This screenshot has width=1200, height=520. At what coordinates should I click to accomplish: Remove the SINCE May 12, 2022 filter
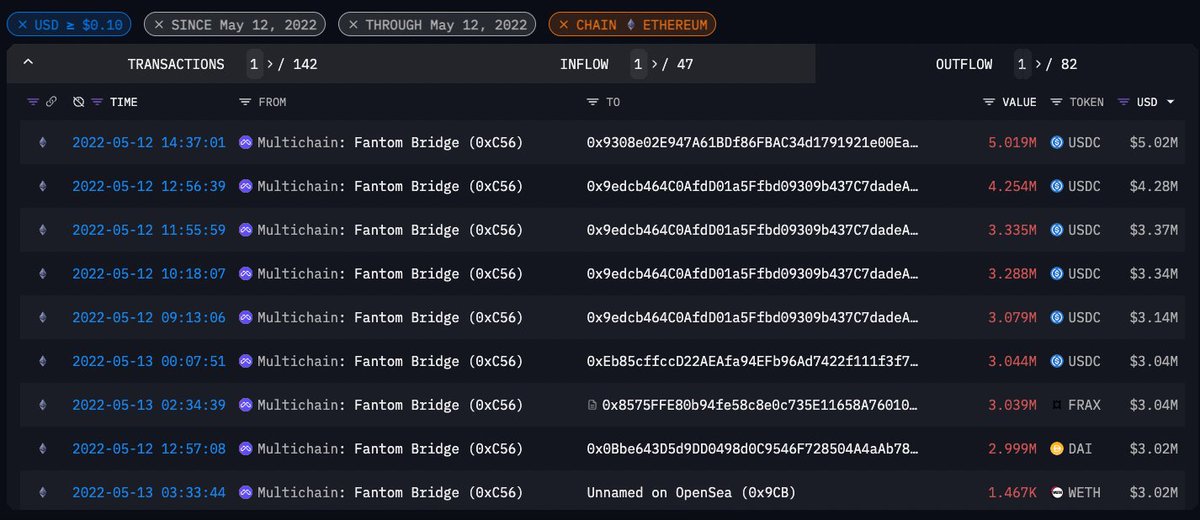(158, 24)
